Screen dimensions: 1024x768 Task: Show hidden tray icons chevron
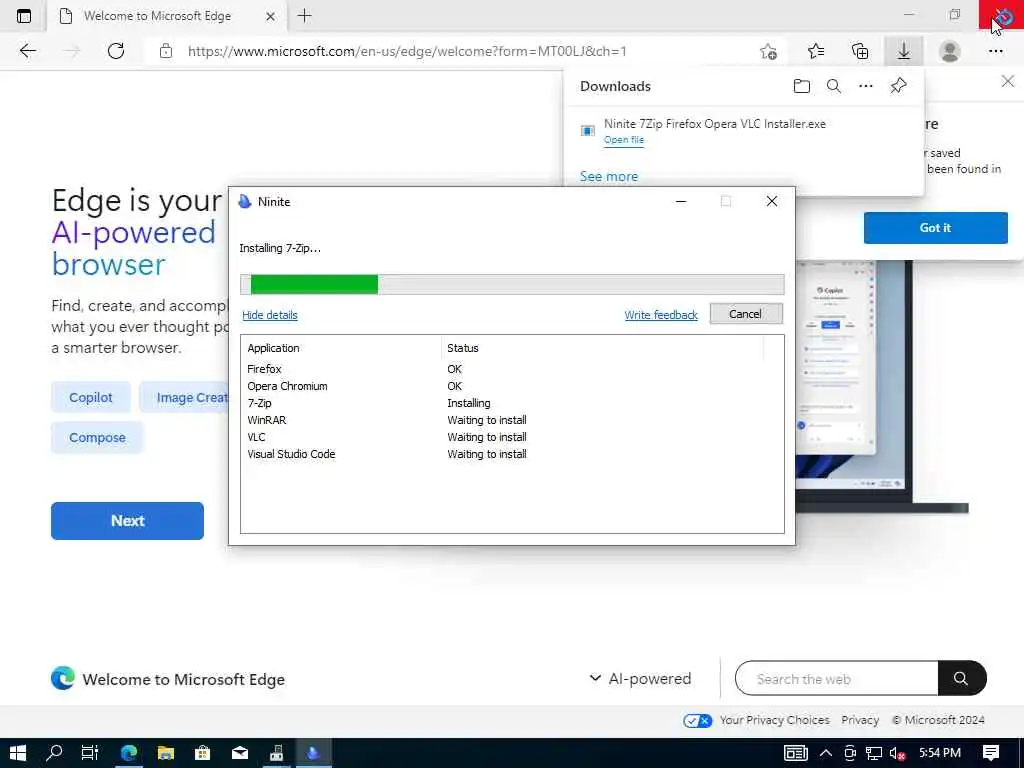[825, 753]
